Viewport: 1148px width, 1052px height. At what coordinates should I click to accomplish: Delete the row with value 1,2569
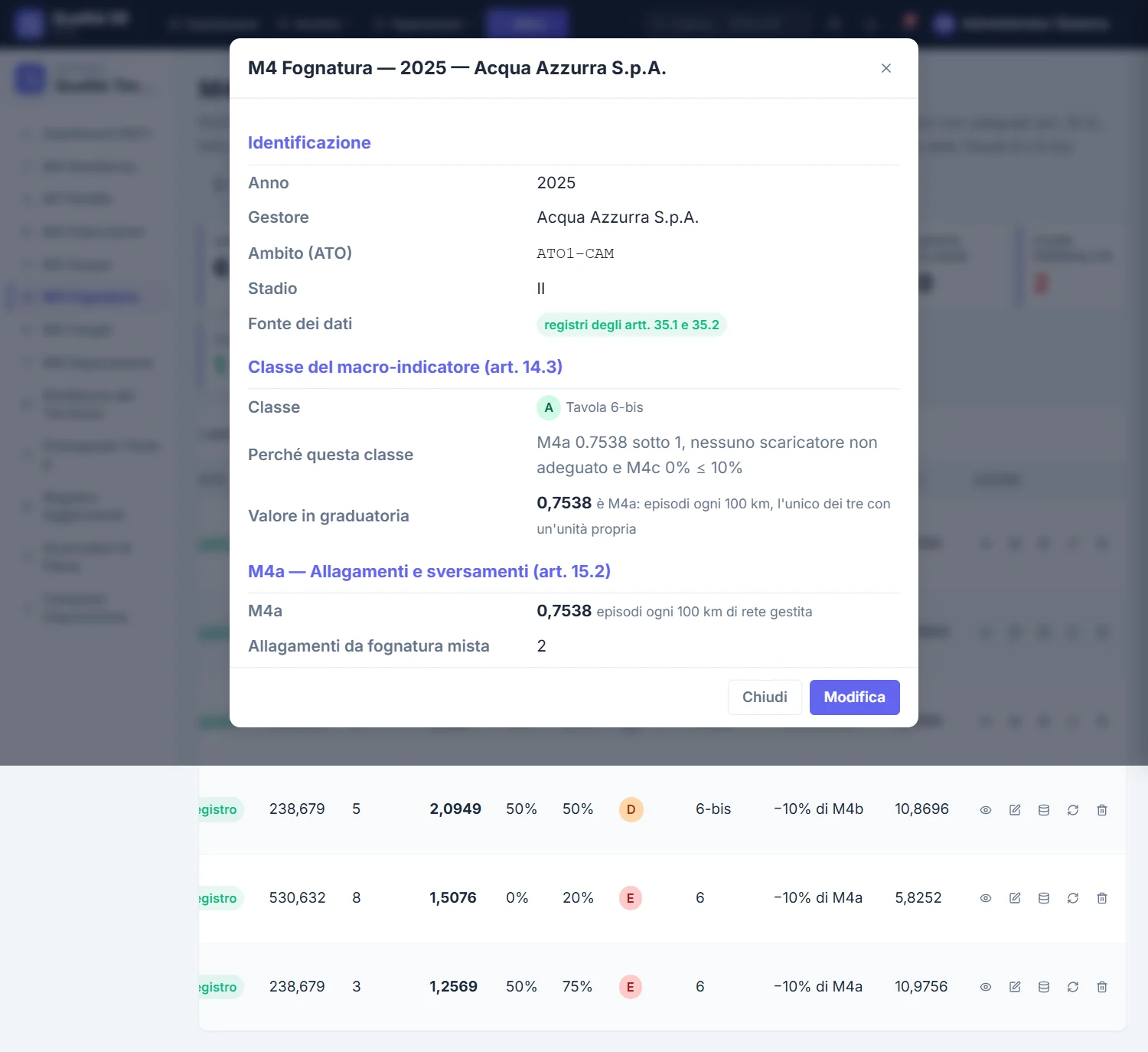coord(1102,987)
